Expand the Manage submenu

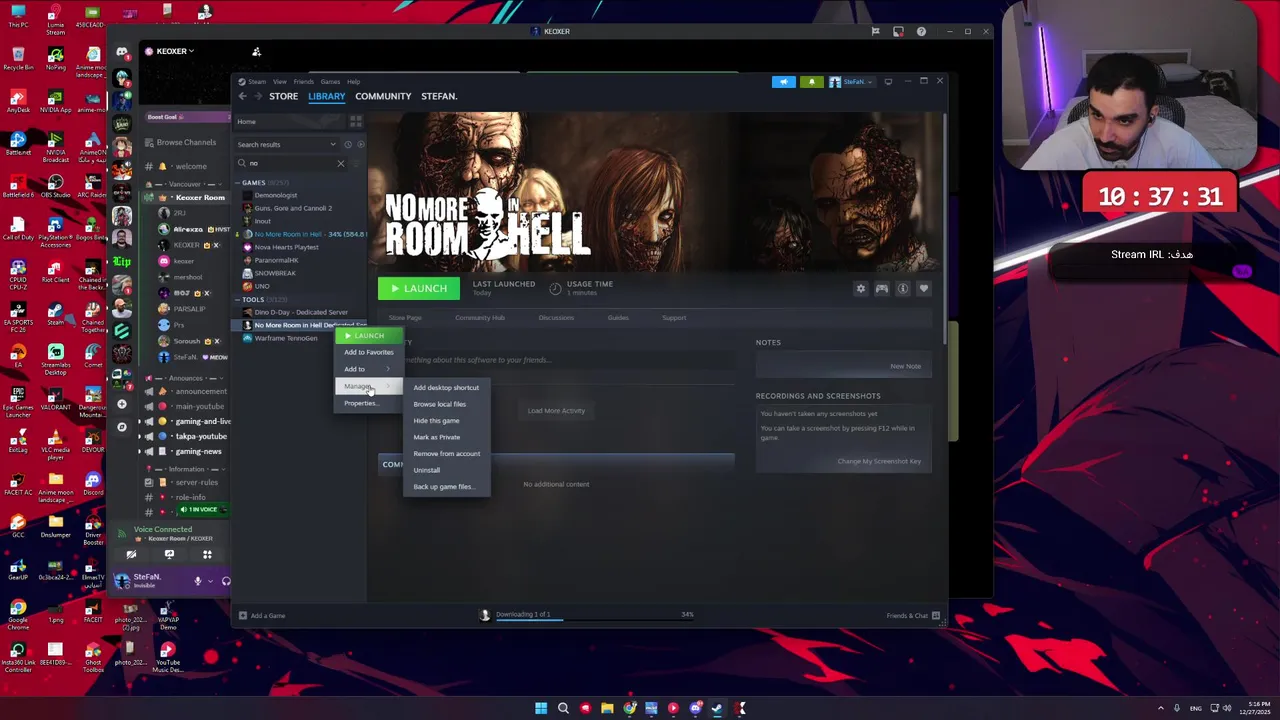[368, 386]
